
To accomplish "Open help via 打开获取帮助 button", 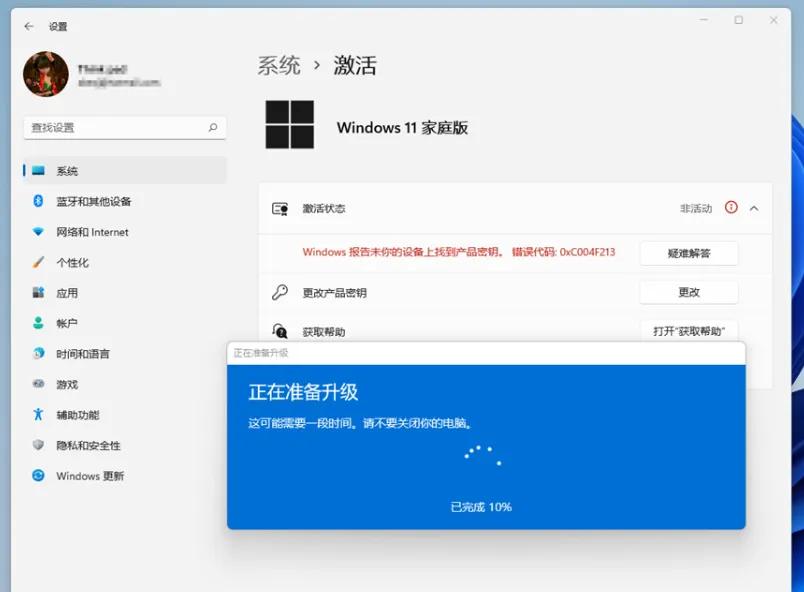I will click(x=690, y=331).
